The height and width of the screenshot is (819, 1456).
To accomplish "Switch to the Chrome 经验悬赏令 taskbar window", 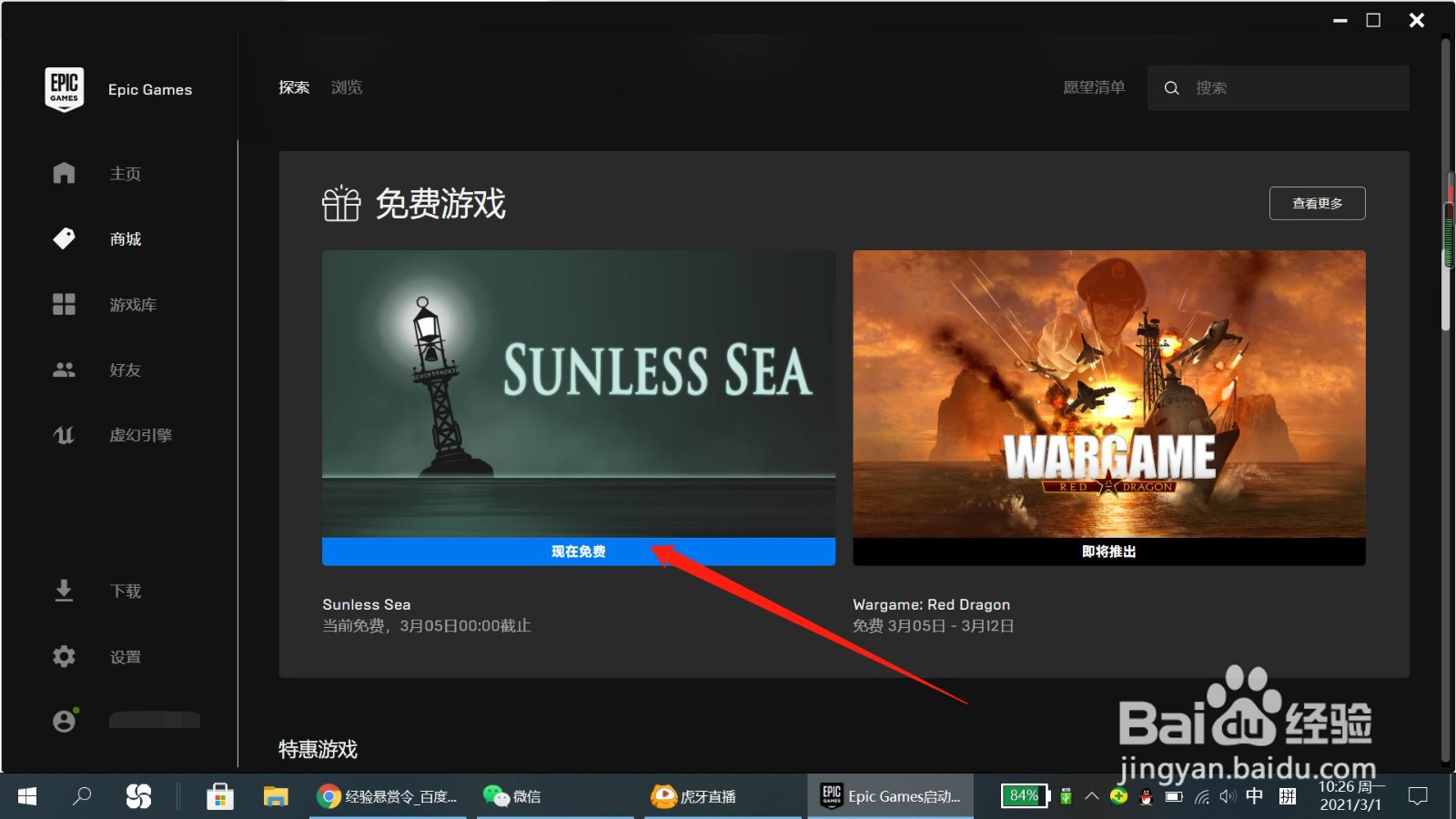I will click(x=388, y=796).
